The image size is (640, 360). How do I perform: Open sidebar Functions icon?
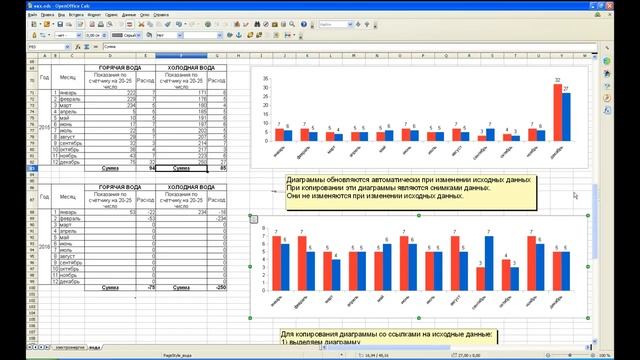click(x=607, y=110)
